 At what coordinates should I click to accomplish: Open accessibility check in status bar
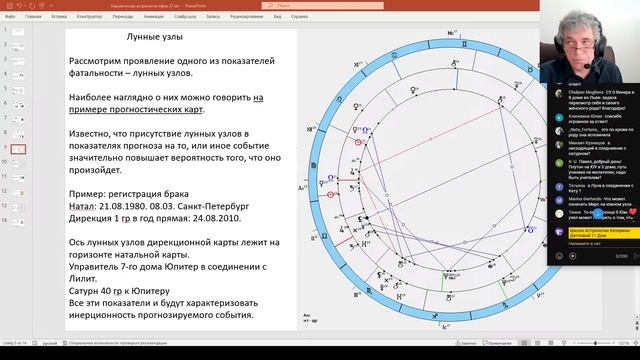point(115,343)
